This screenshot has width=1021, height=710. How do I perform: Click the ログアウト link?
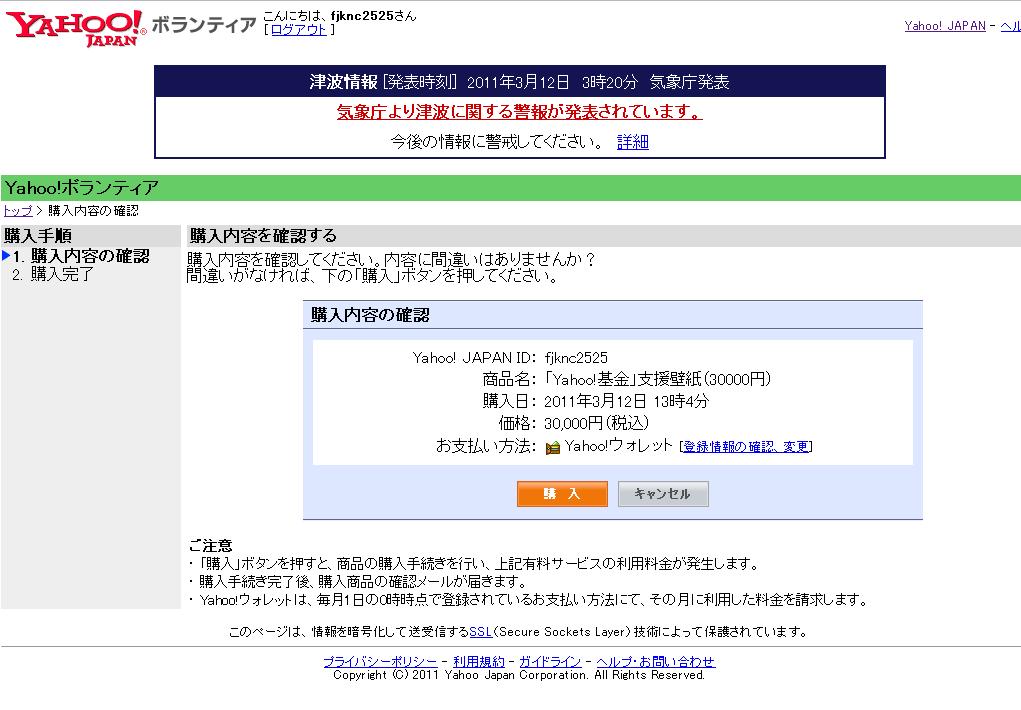click(298, 30)
